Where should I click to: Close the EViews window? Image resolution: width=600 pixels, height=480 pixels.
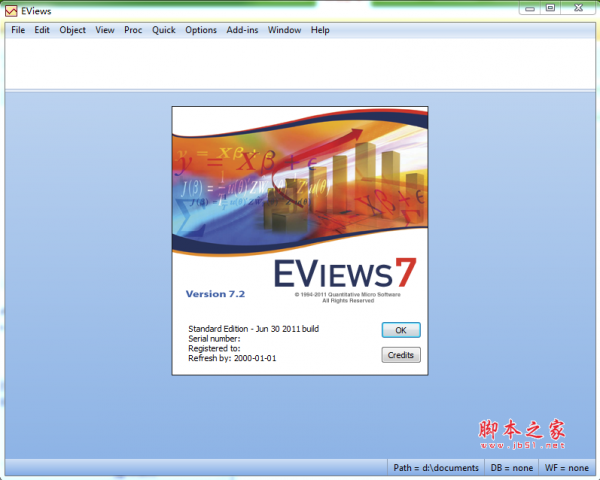tap(578, 8)
